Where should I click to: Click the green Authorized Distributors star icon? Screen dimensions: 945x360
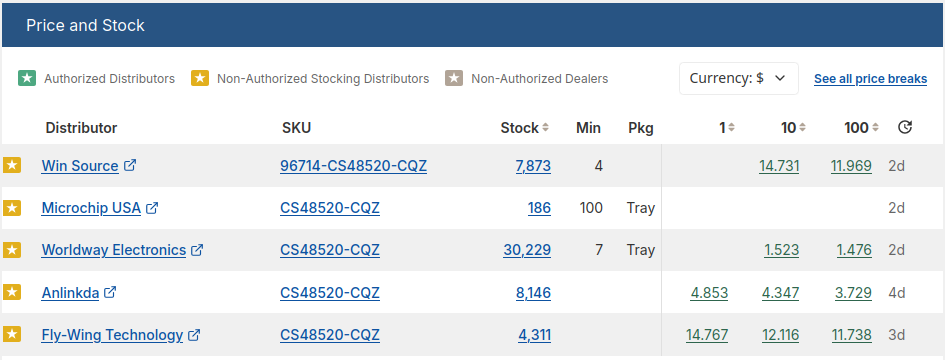coord(27,78)
